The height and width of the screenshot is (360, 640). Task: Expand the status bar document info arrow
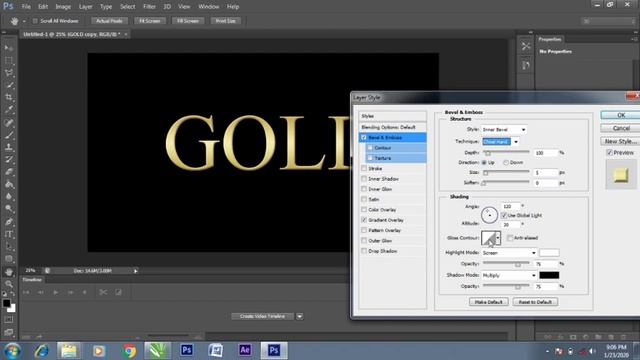click(x=136, y=271)
